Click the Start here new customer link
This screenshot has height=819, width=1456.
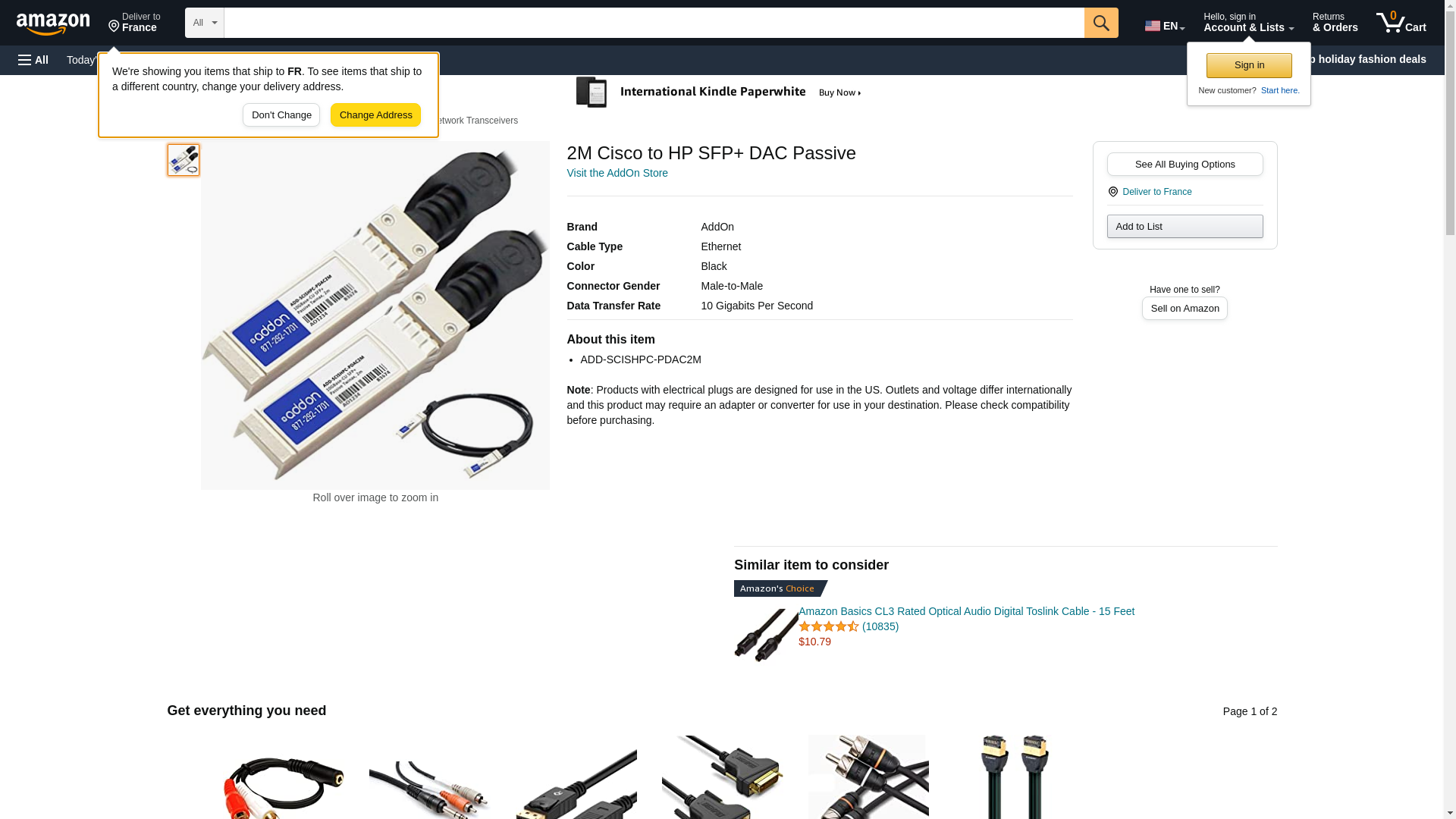coord(1280,90)
